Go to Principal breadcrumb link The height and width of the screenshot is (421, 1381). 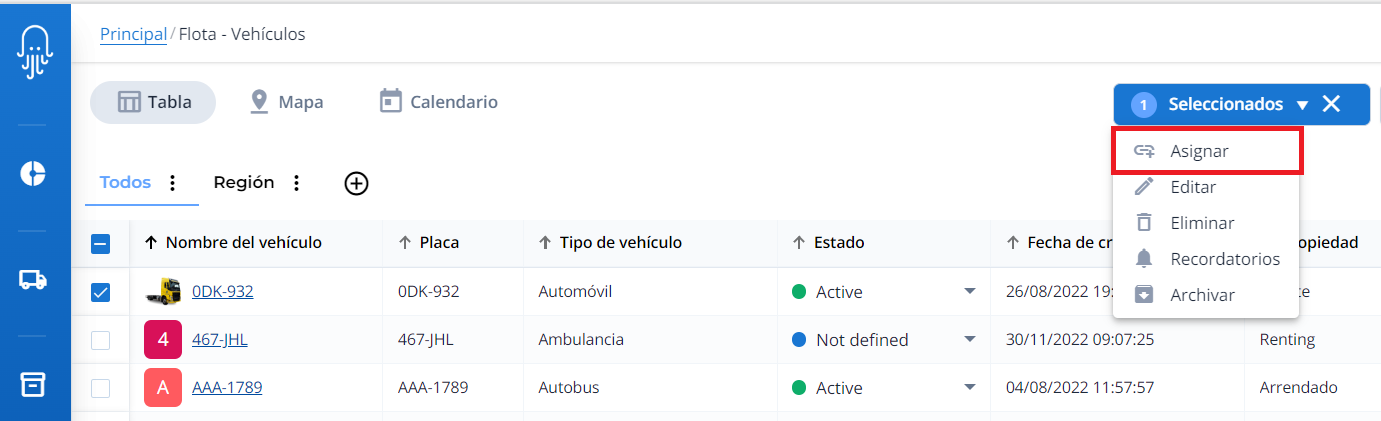133,34
